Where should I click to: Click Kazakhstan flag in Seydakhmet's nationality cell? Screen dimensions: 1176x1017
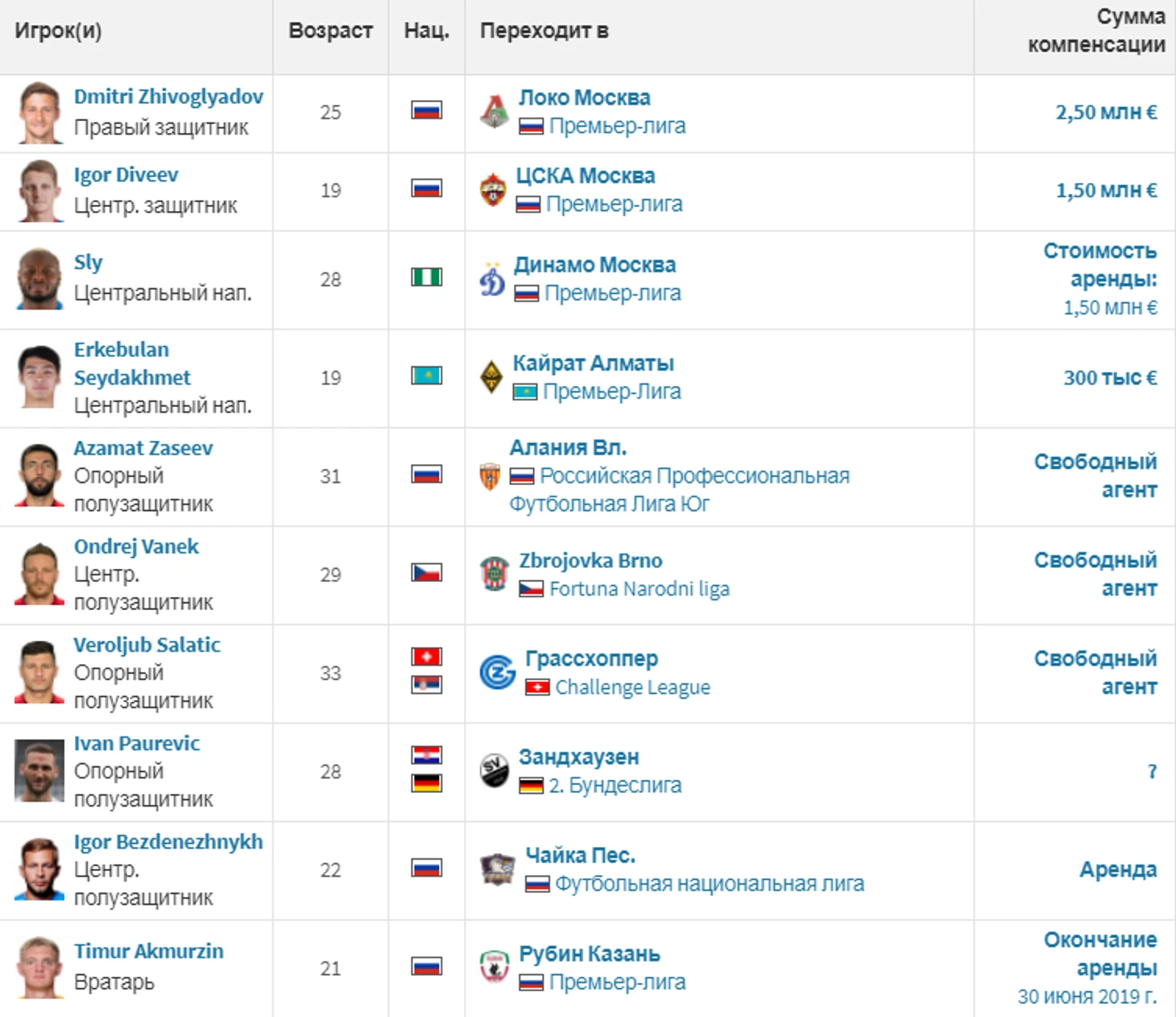coord(426,376)
